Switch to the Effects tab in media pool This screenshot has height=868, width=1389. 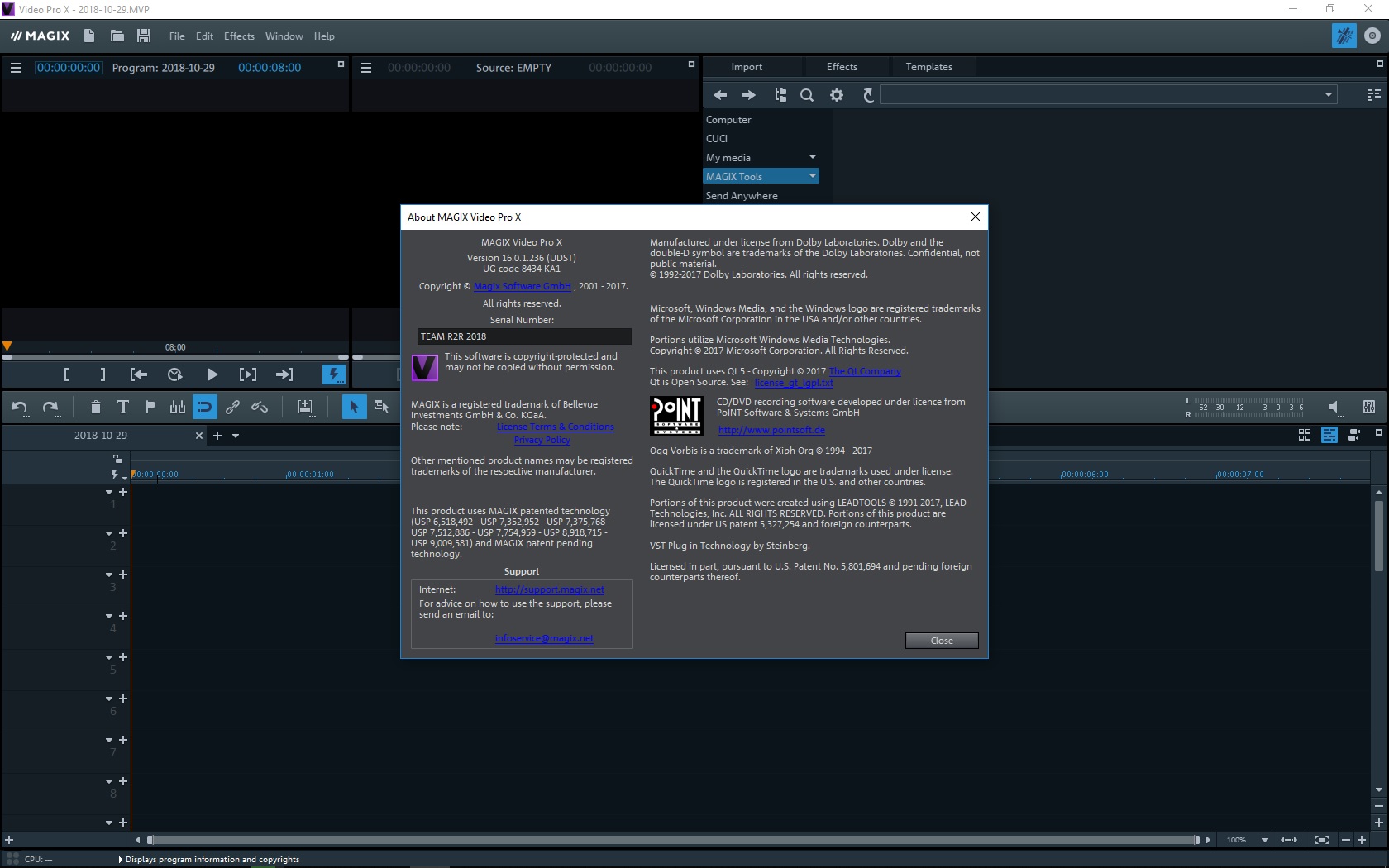click(x=842, y=67)
